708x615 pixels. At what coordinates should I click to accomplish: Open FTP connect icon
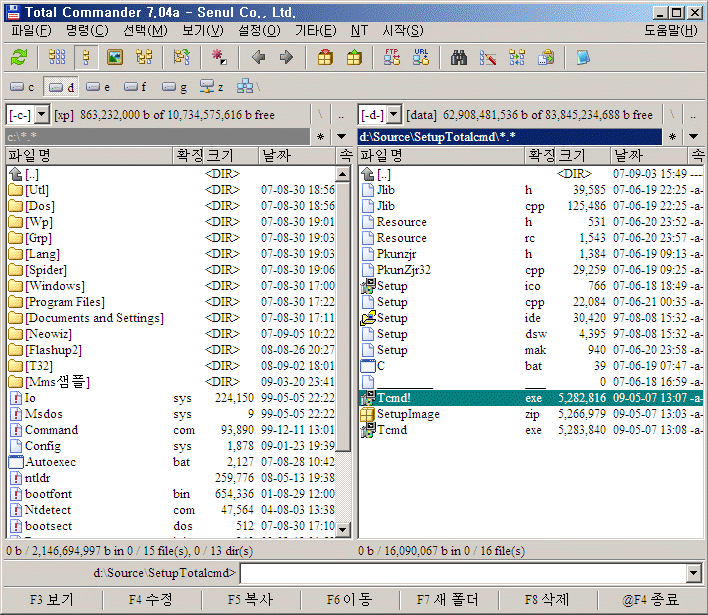coord(392,57)
